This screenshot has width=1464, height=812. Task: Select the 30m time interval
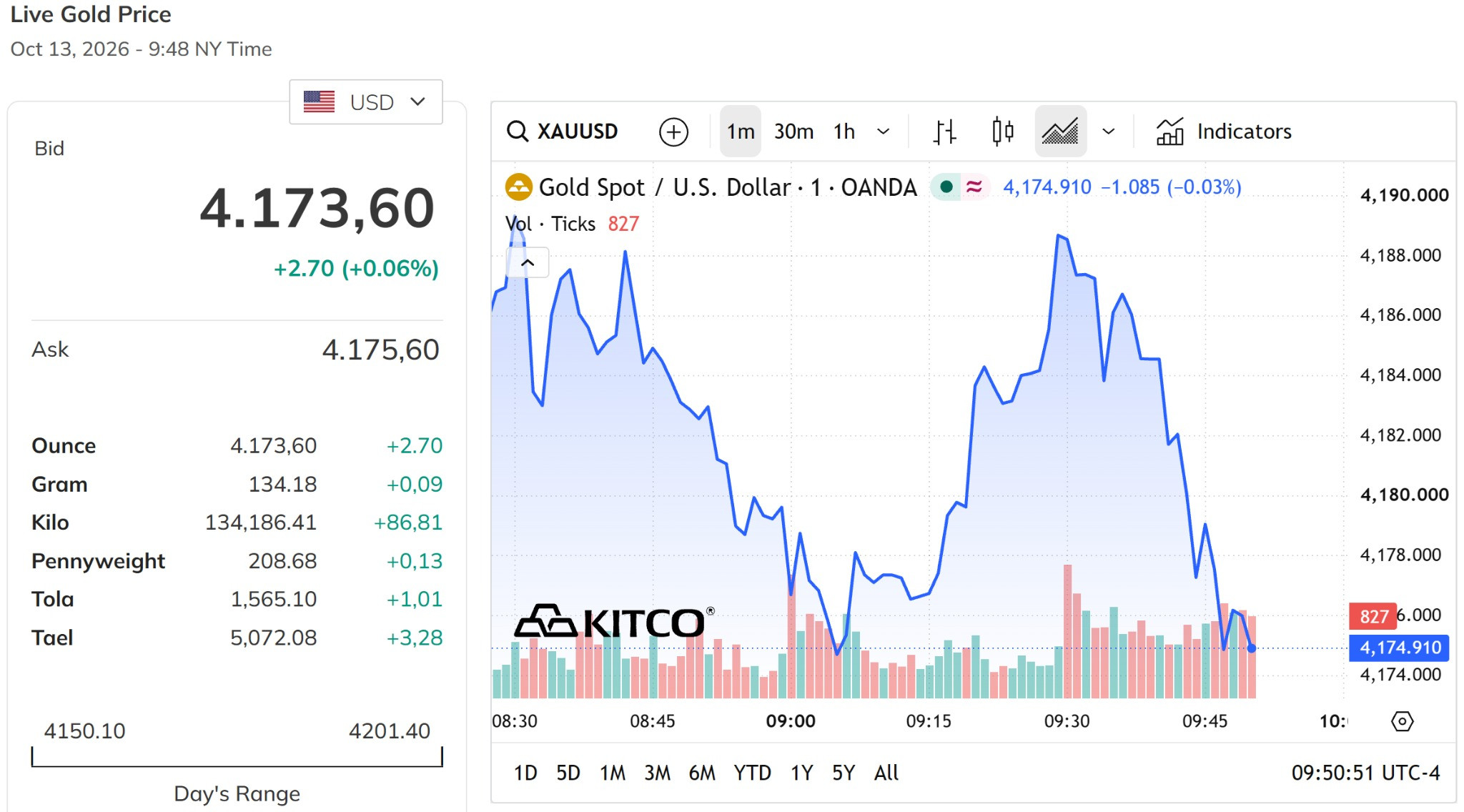click(x=793, y=132)
